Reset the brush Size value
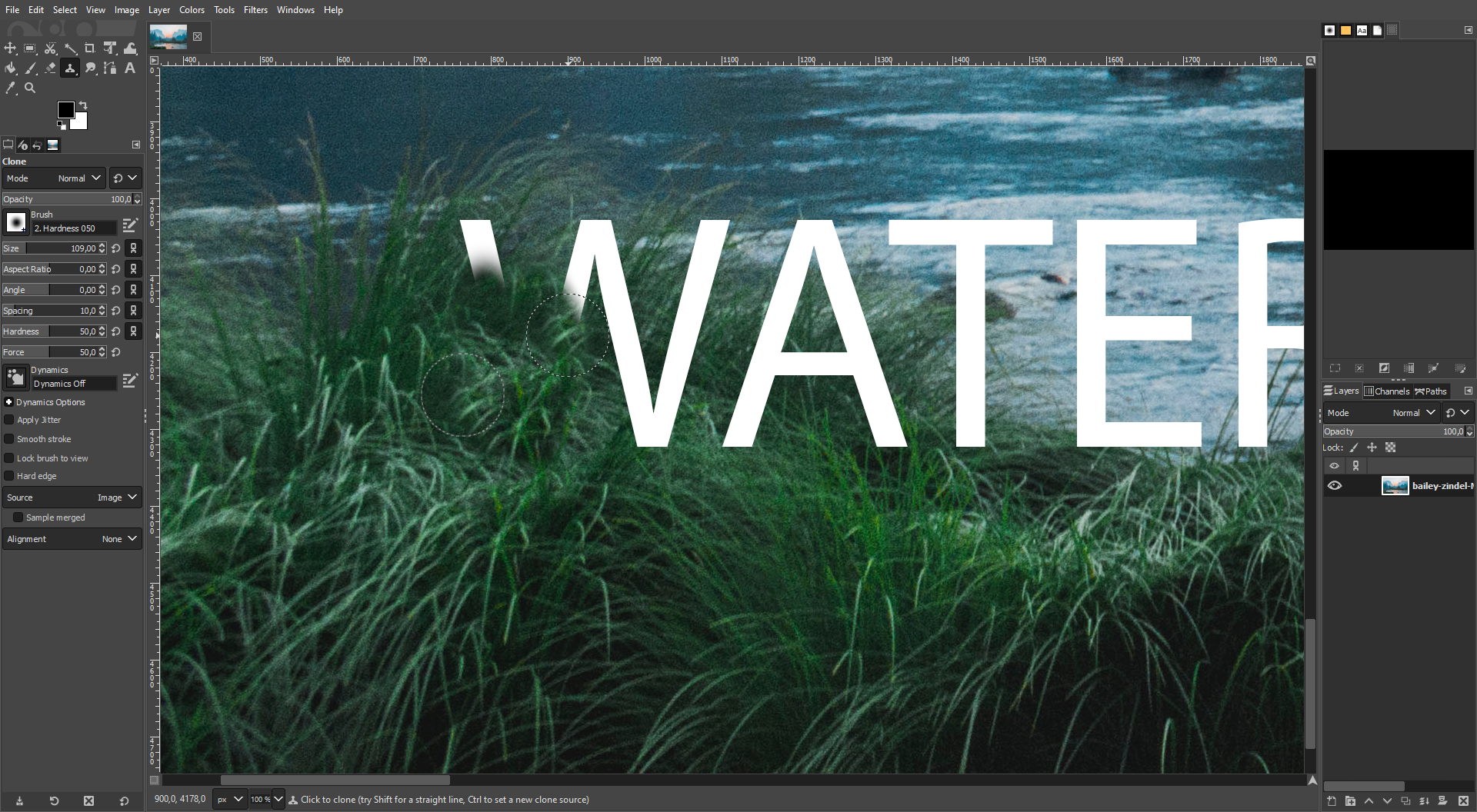Screen dimensions: 1477x812 (115, 248)
